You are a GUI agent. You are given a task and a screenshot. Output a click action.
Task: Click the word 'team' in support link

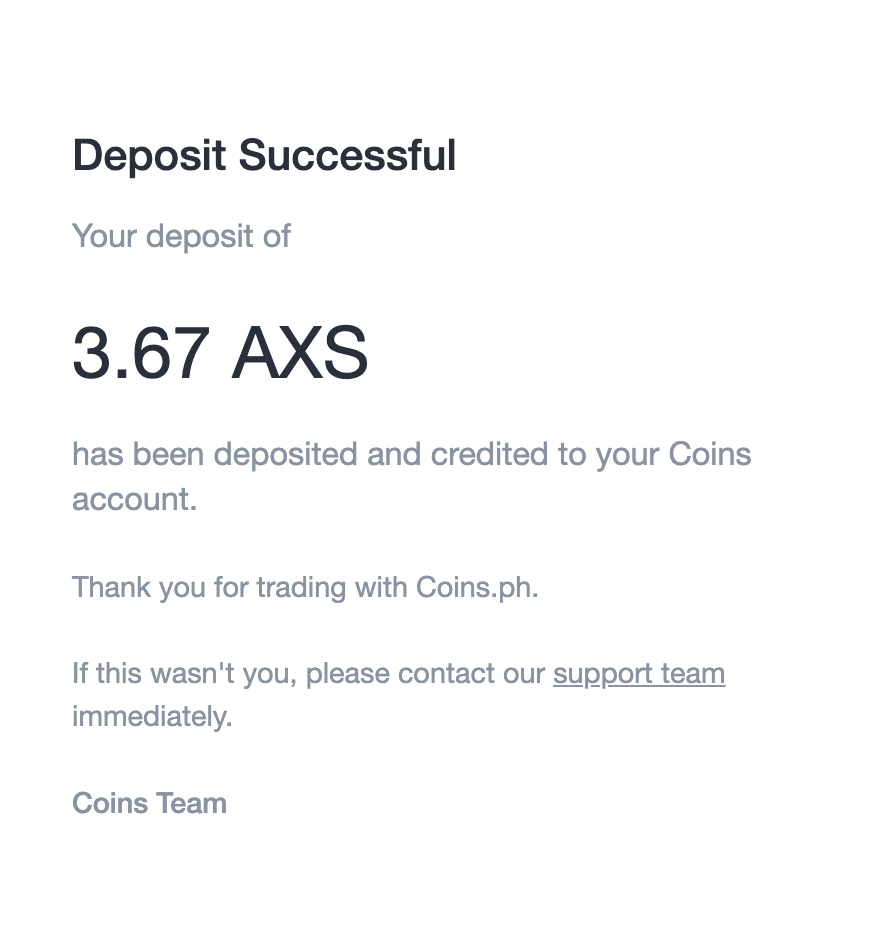(x=692, y=674)
